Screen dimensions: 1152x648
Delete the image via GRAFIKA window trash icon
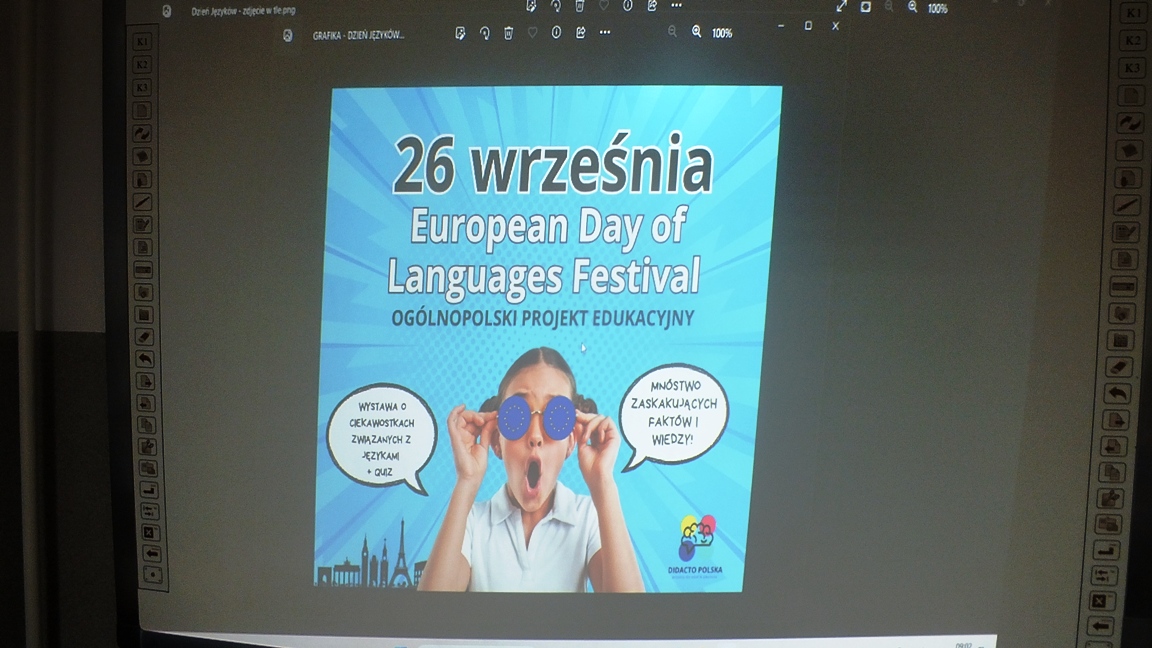click(508, 33)
